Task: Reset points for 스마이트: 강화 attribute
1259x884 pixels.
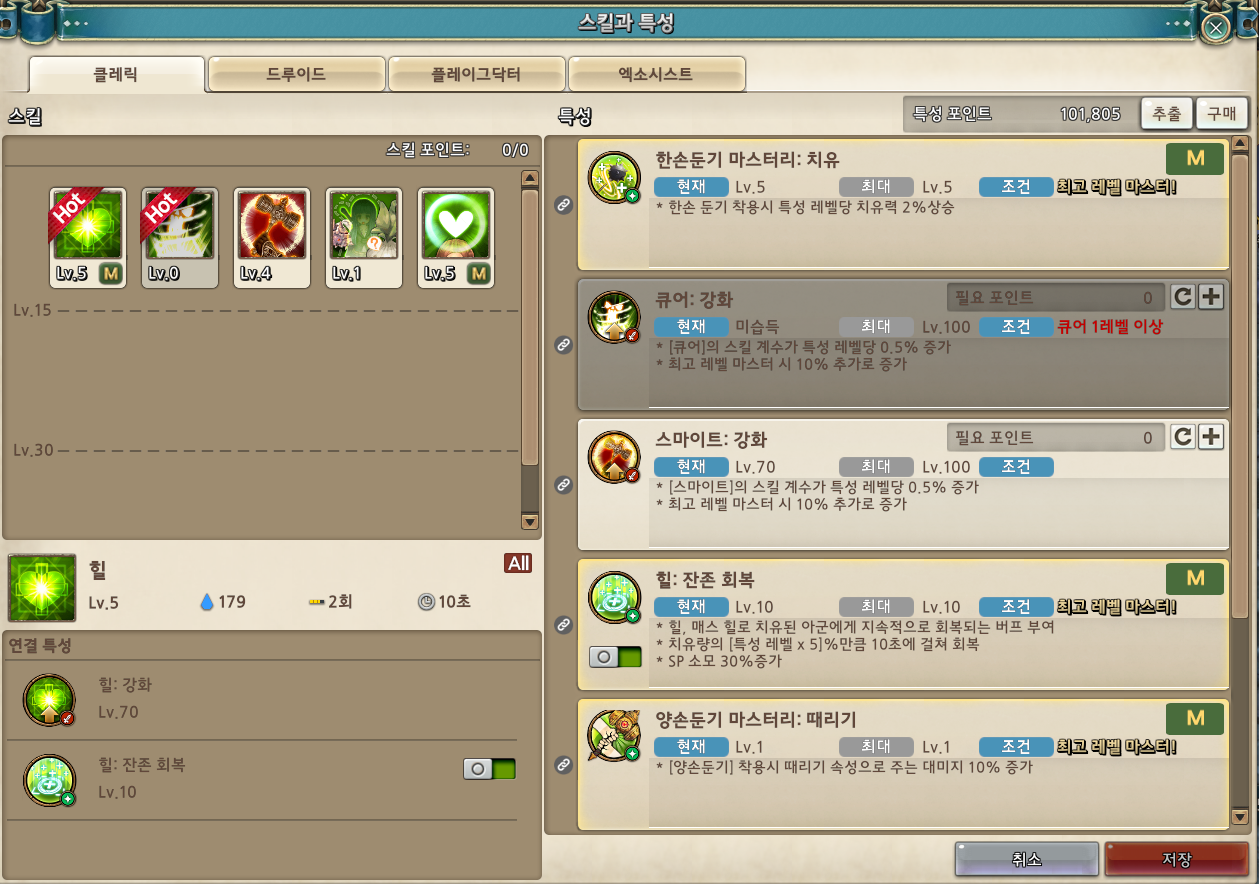Action: pos(1183,437)
